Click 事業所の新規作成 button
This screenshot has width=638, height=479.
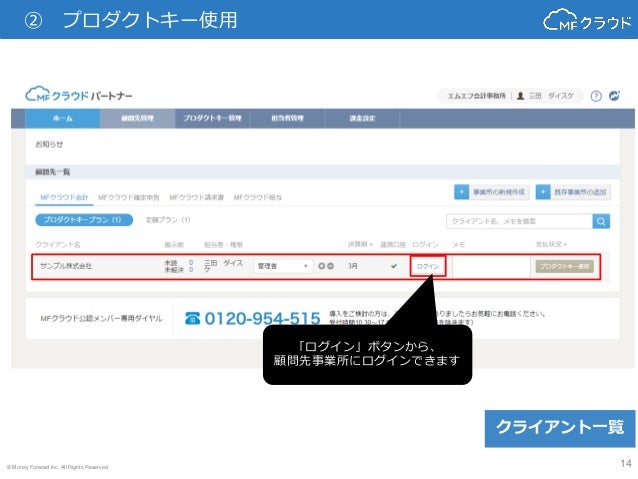(492, 192)
